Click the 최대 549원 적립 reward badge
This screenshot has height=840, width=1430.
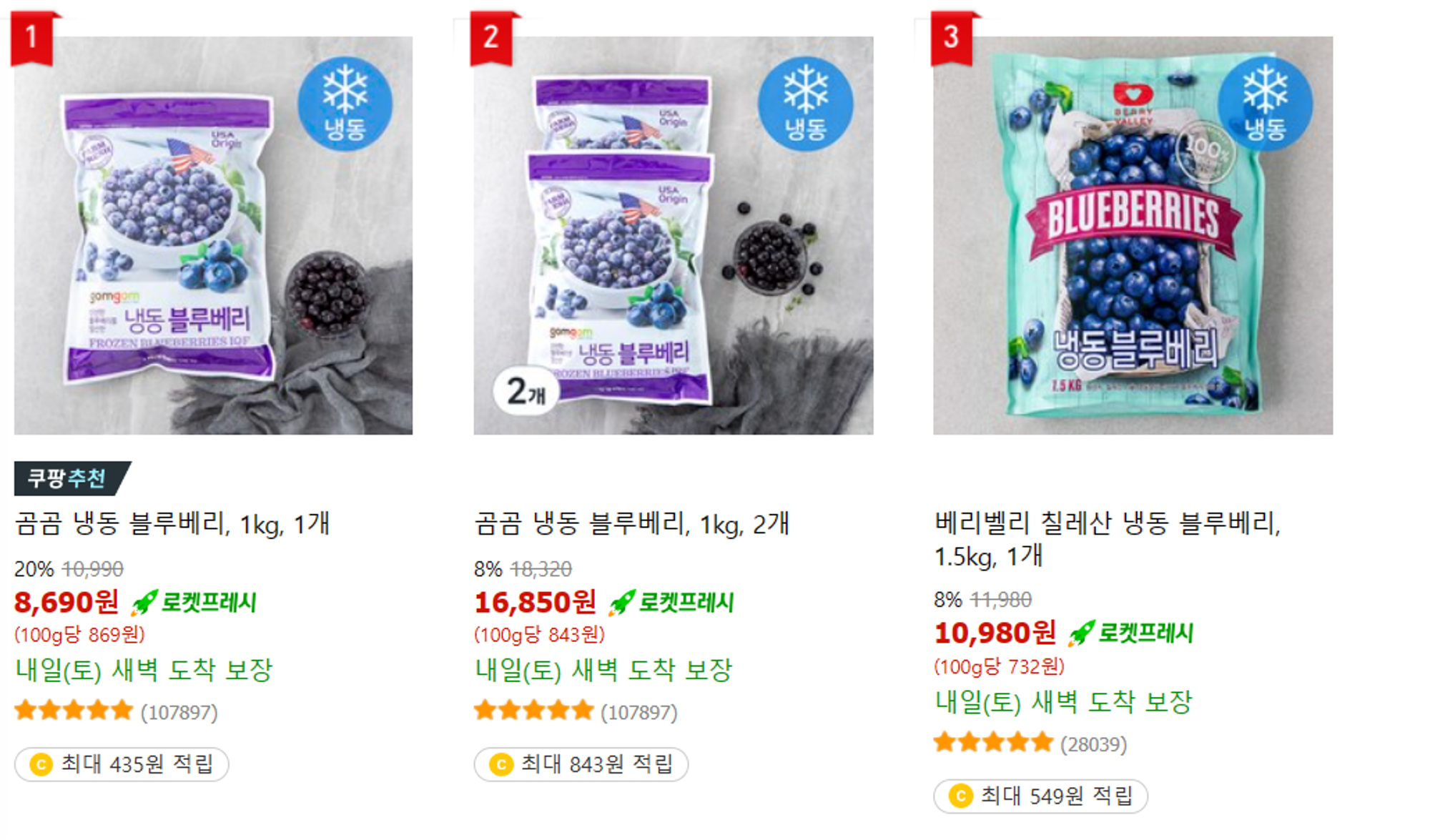tap(1041, 796)
